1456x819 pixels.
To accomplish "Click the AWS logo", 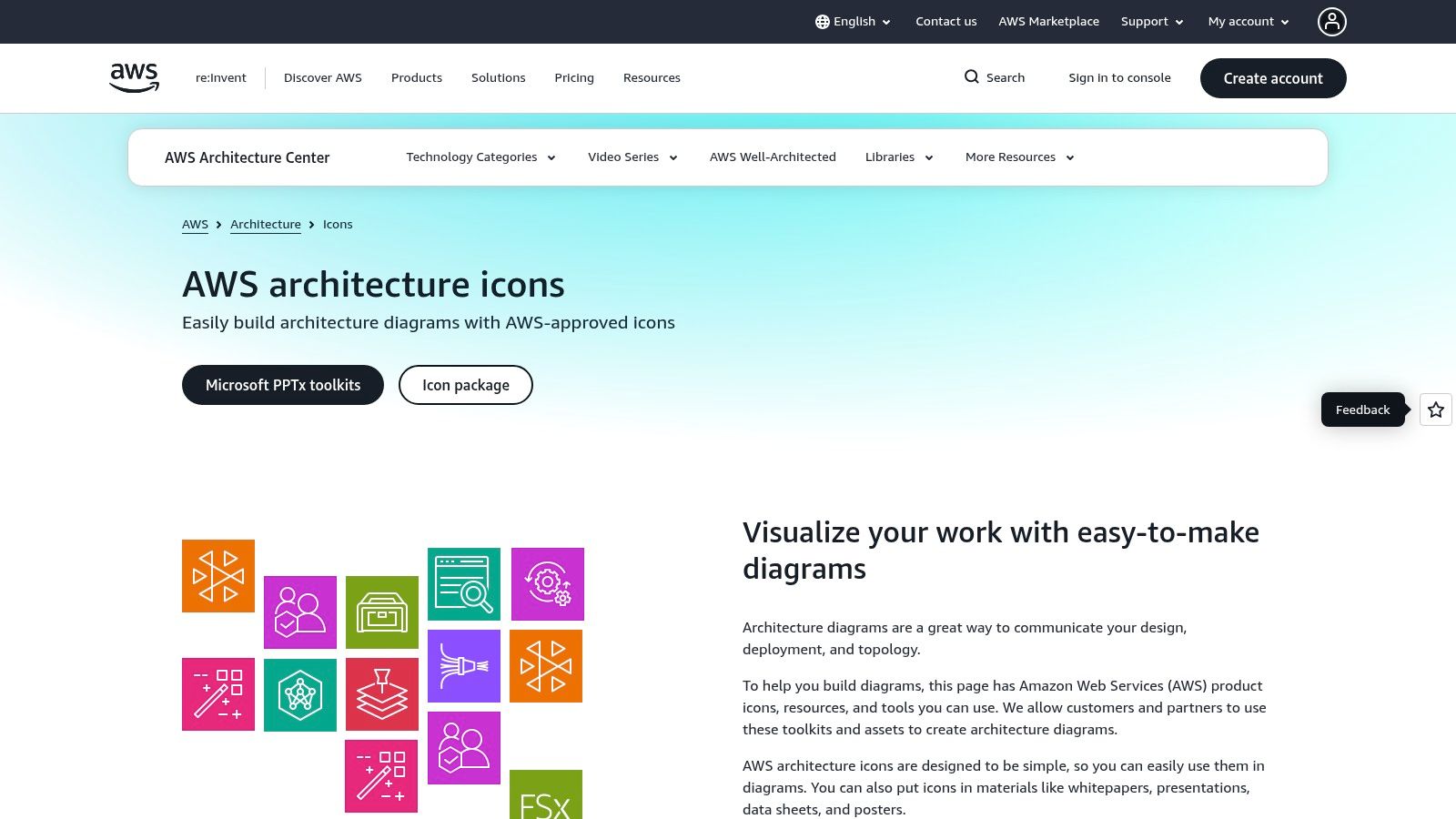I will pos(134,77).
